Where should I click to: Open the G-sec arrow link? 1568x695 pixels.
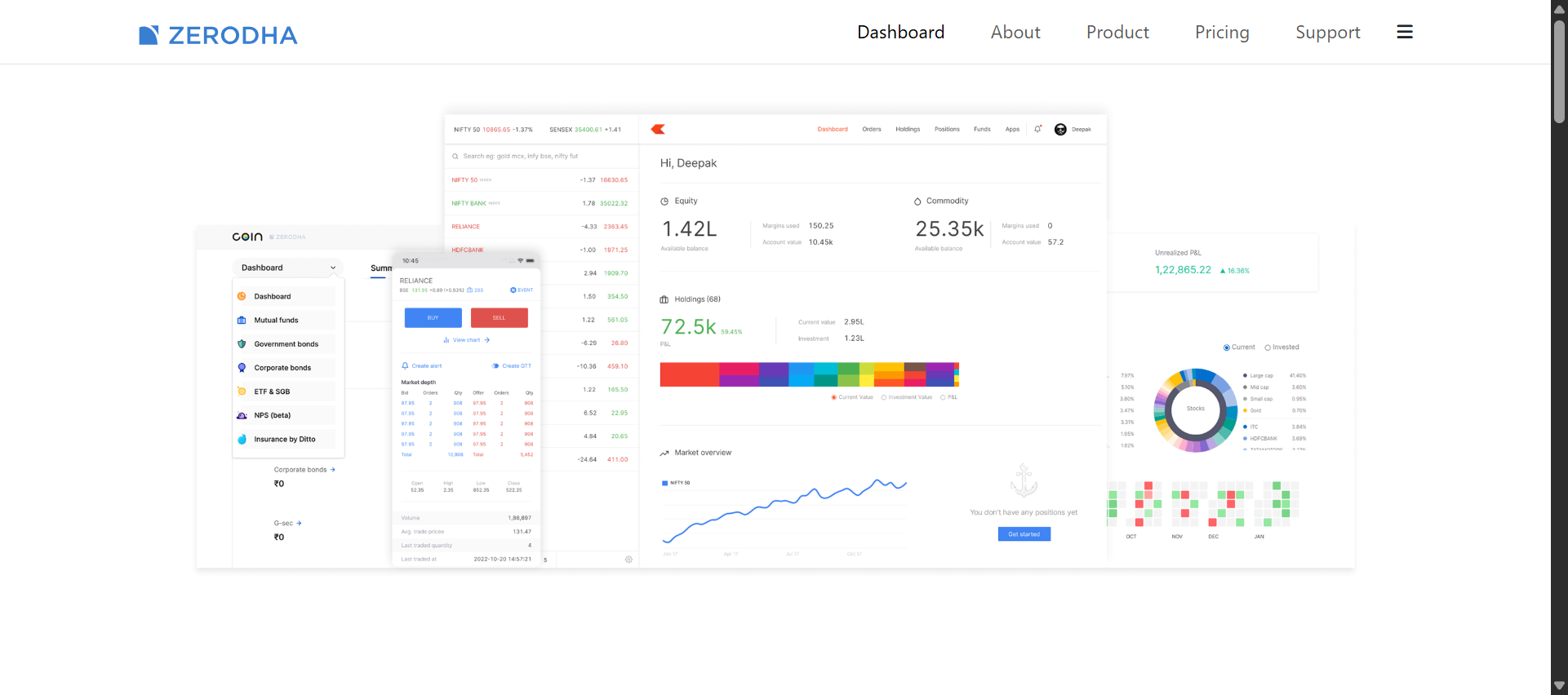pos(287,523)
